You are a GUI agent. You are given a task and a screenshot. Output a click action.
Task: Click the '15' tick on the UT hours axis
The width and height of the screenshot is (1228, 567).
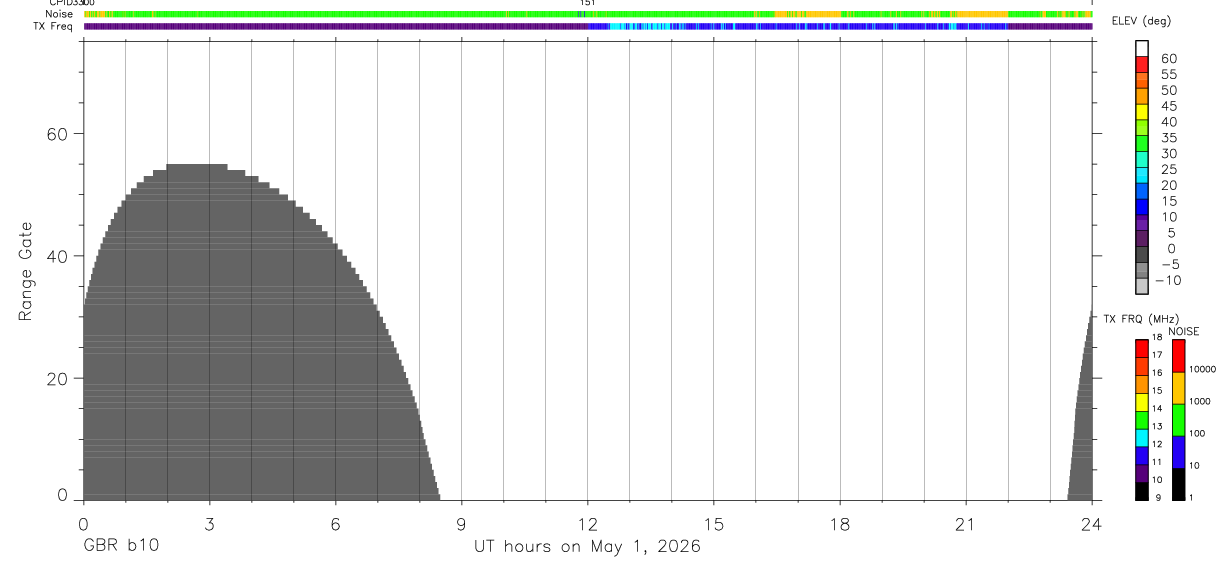point(714,525)
